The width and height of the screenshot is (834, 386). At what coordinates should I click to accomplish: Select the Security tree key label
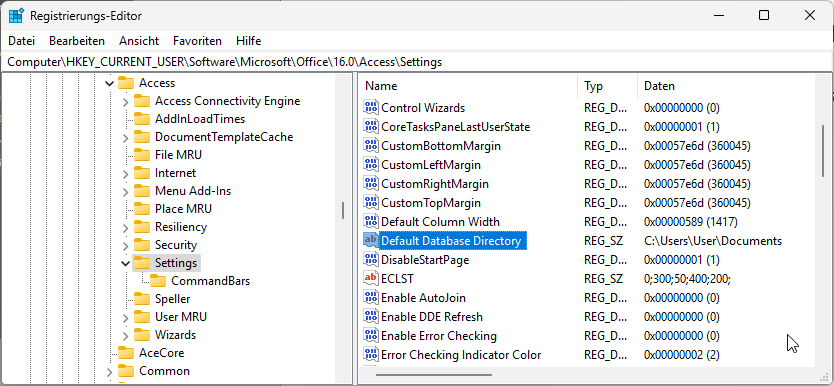click(x=176, y=245)
